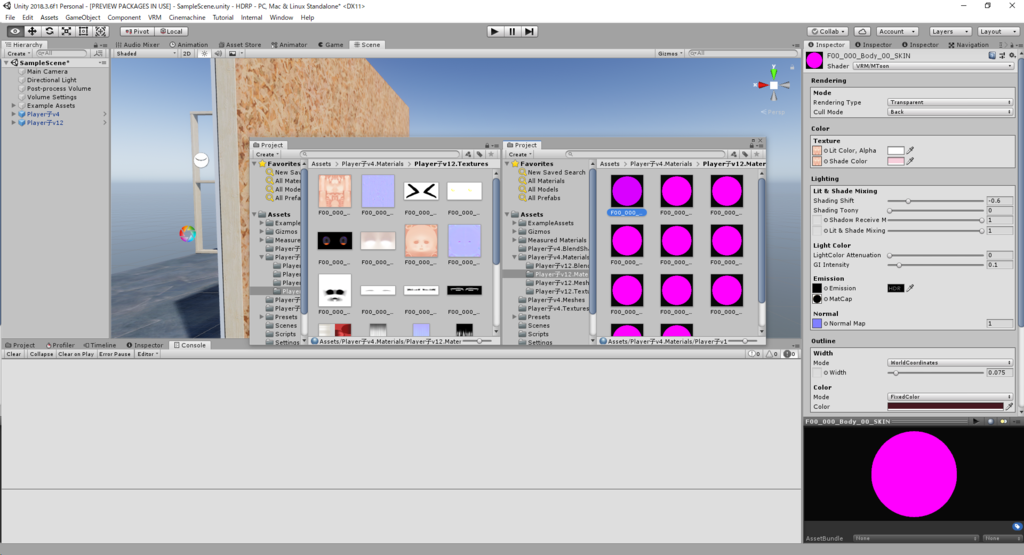
Task: Click the Shade Color swatch
Action: click(895, 161)
